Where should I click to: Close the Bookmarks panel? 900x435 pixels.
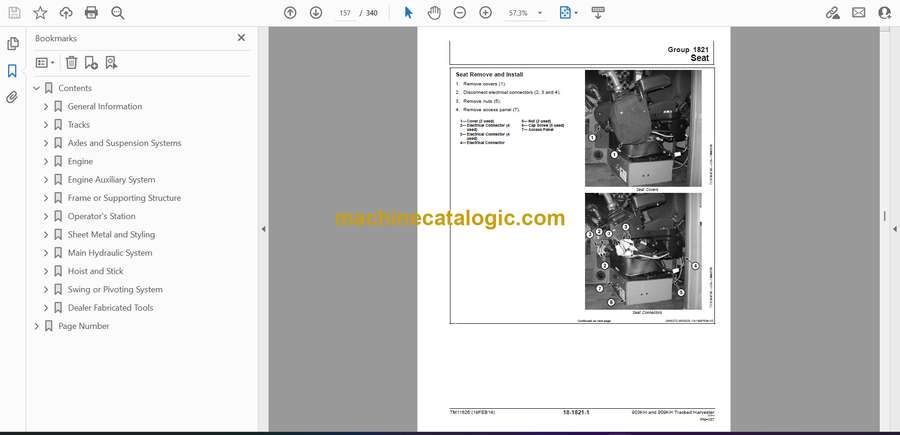241,37
